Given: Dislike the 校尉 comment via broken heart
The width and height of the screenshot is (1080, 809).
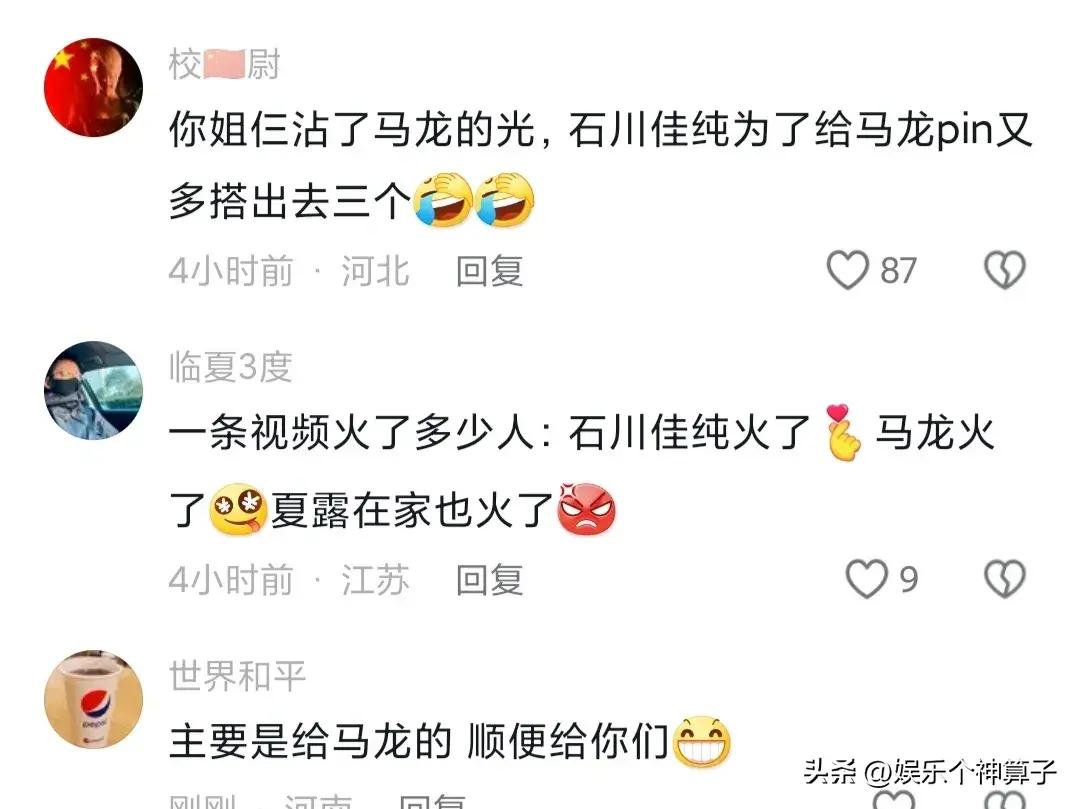Looking at the screenshot, I should click(1005, 270).
